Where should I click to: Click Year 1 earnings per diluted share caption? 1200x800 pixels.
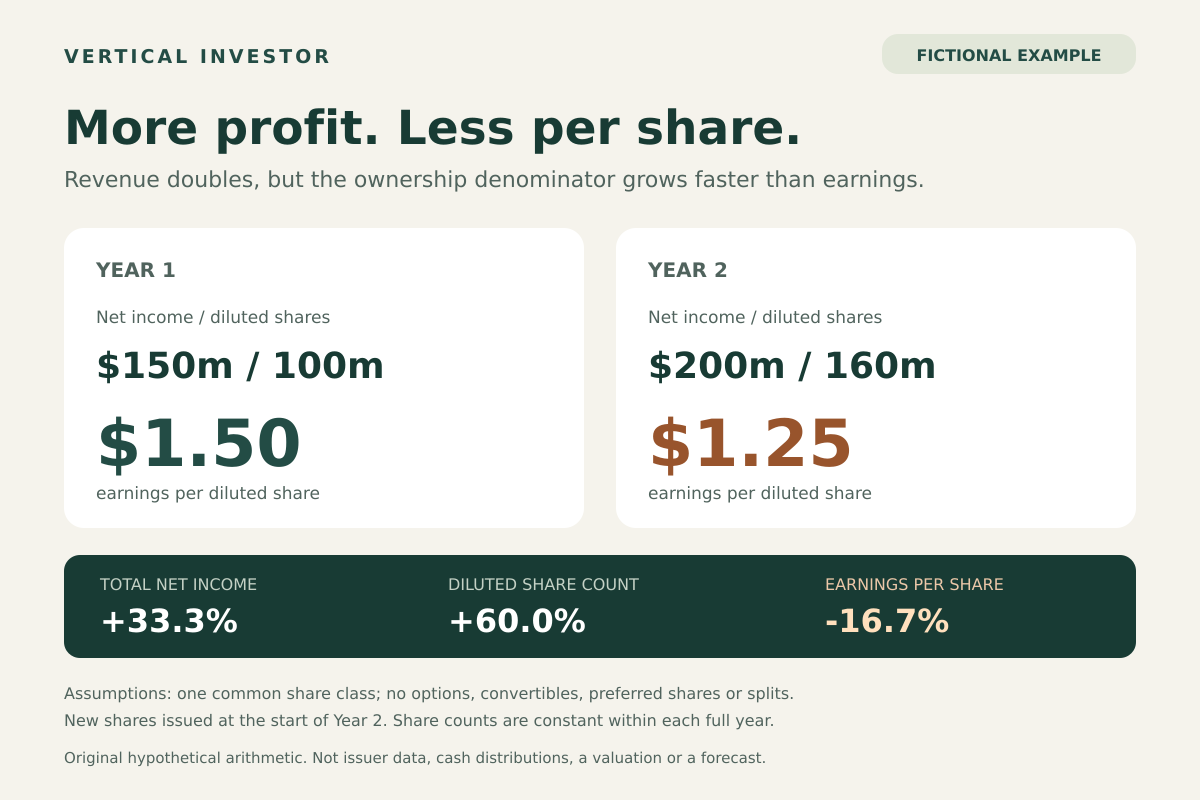pos(208,493)
